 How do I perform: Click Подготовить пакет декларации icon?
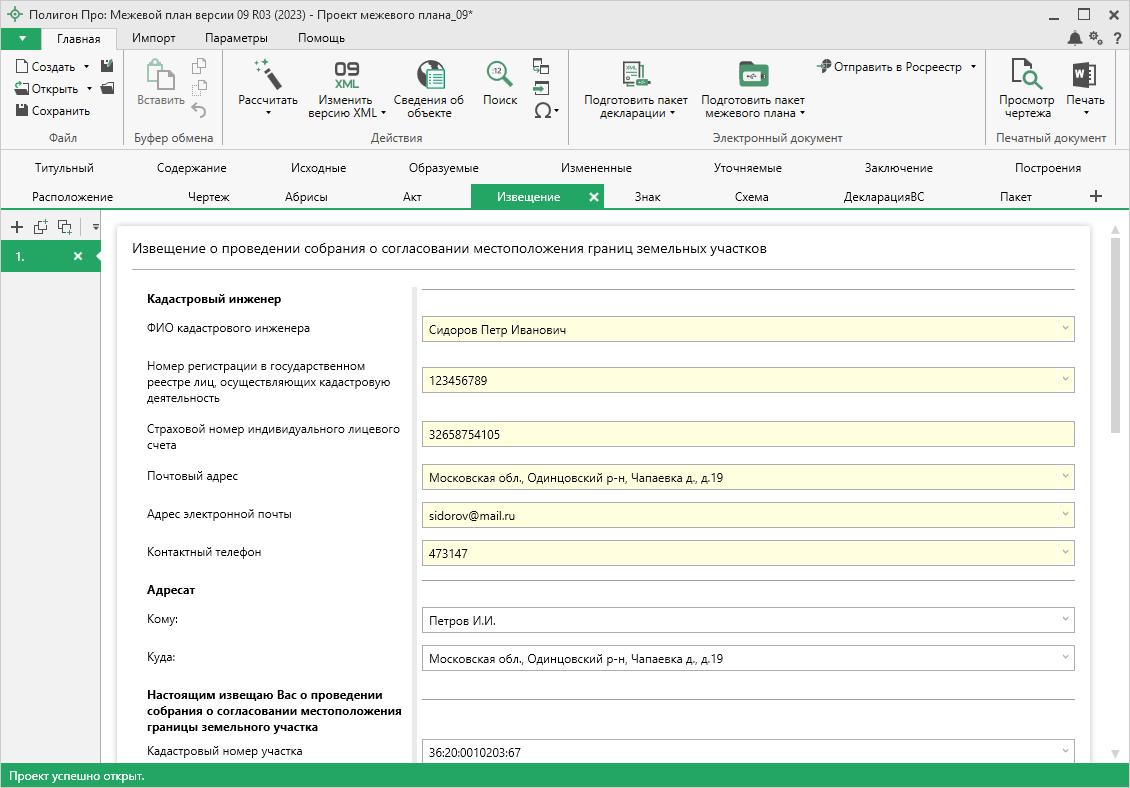click(x=636, y=74)
